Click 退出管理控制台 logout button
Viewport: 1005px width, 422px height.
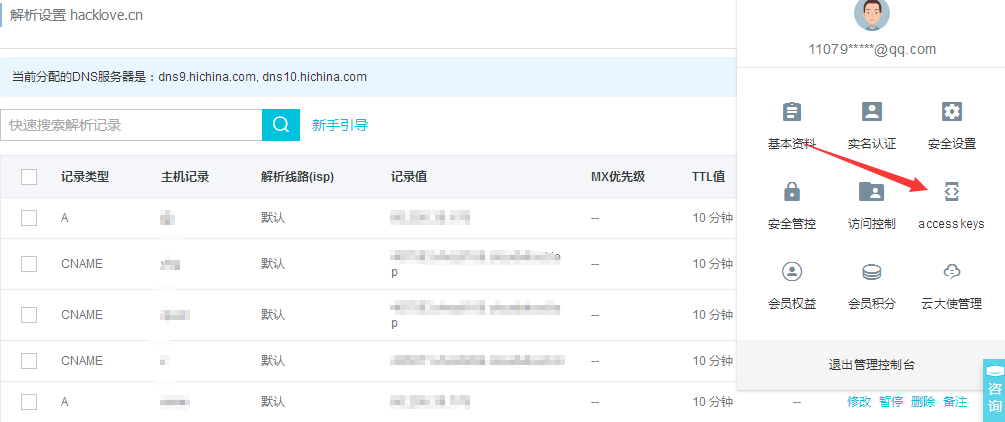[x=871, y=366]
